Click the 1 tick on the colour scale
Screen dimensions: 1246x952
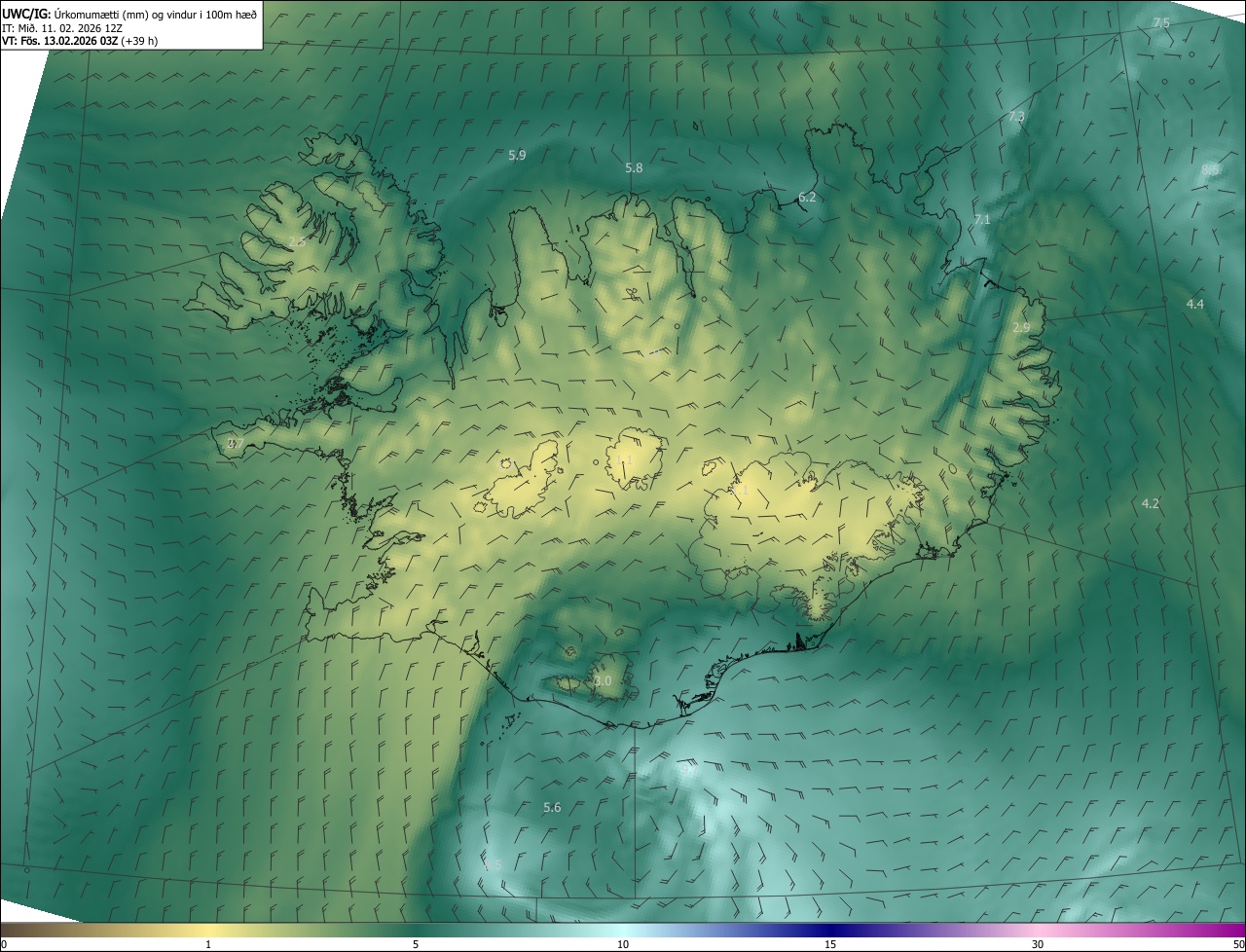(208, 944)
